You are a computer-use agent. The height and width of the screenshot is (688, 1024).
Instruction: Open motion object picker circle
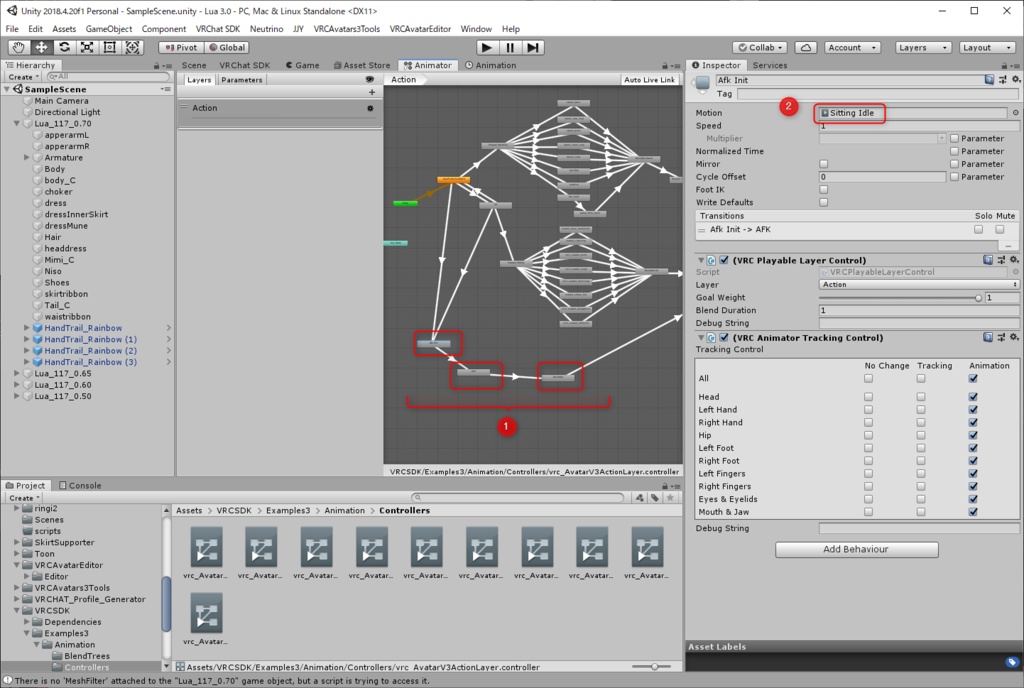[1016, 113]
